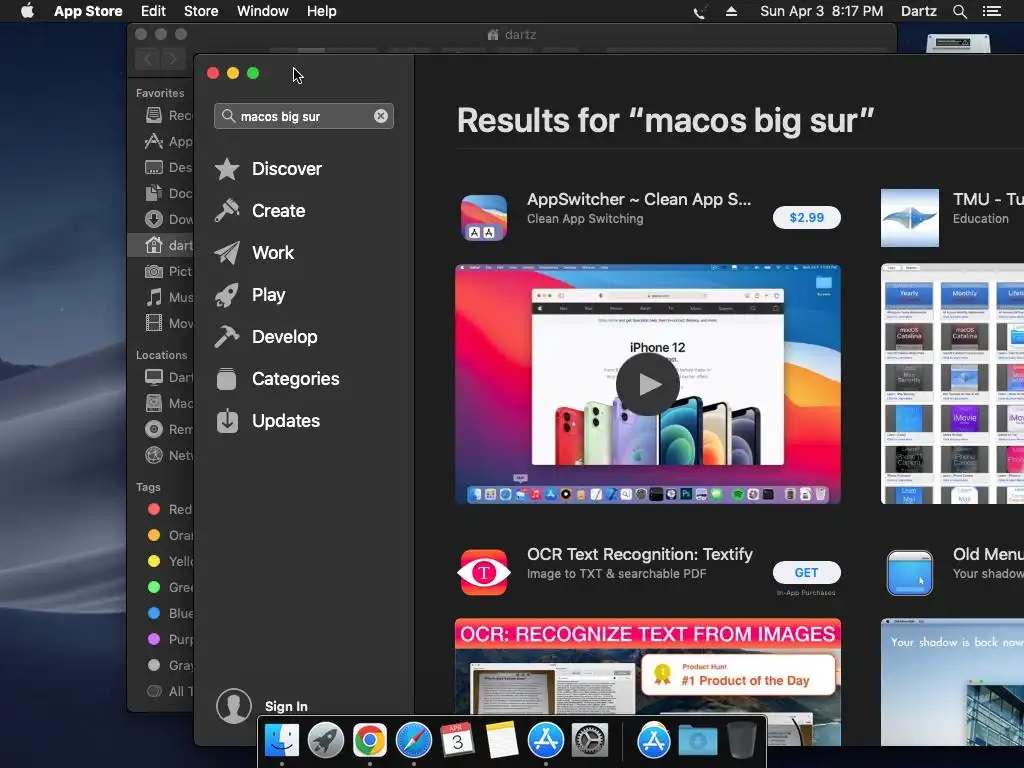The width and height of the screenshot is (1024, 768).
Task: Open the Discover section in App Store
Action: pyautogui.click(x=268, y=168)
